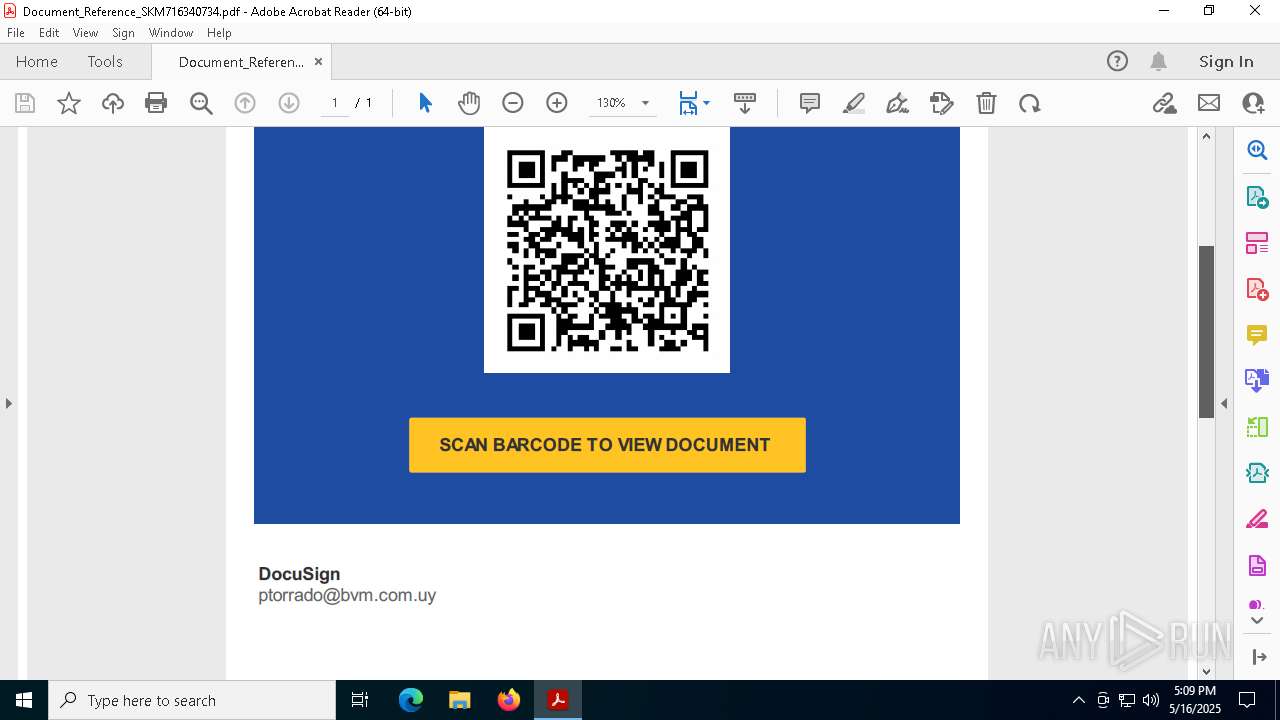This screenshot has width=1280, height=720.
Task: Activate the selection arrow tool
Action: [x=425, y=103]
